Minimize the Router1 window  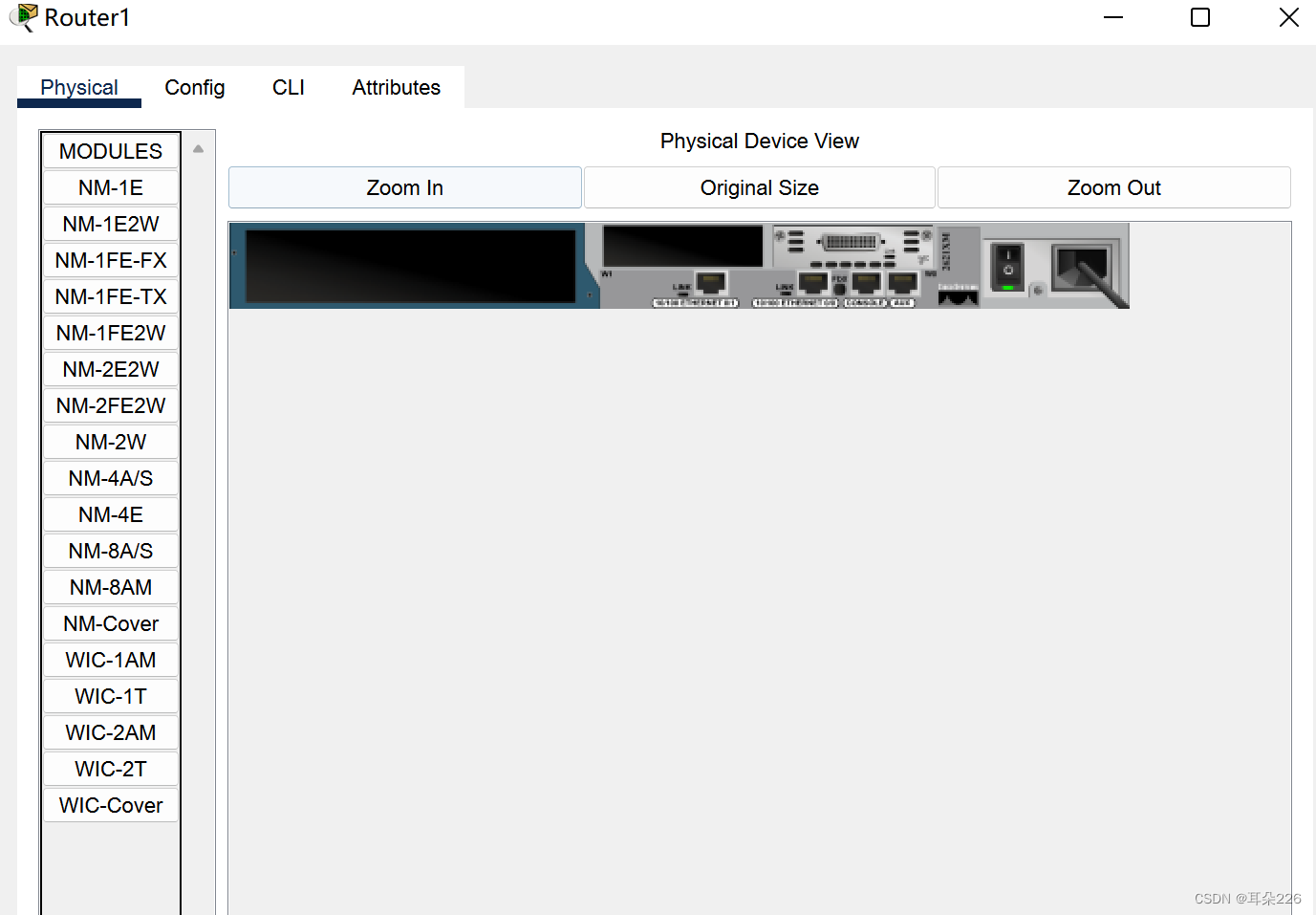1113,17
